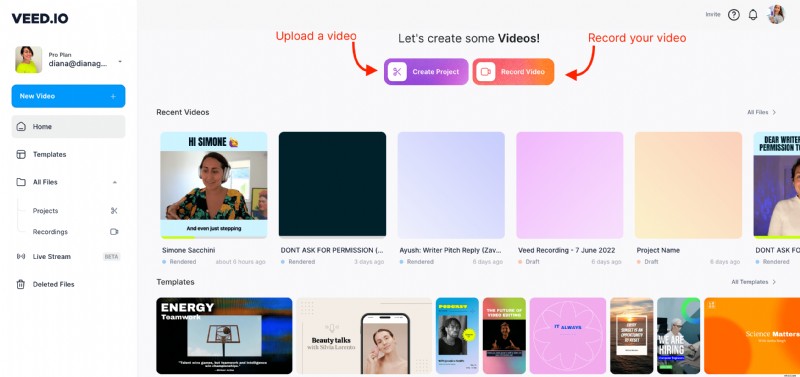Select the Science Matters template

point(752,336)
